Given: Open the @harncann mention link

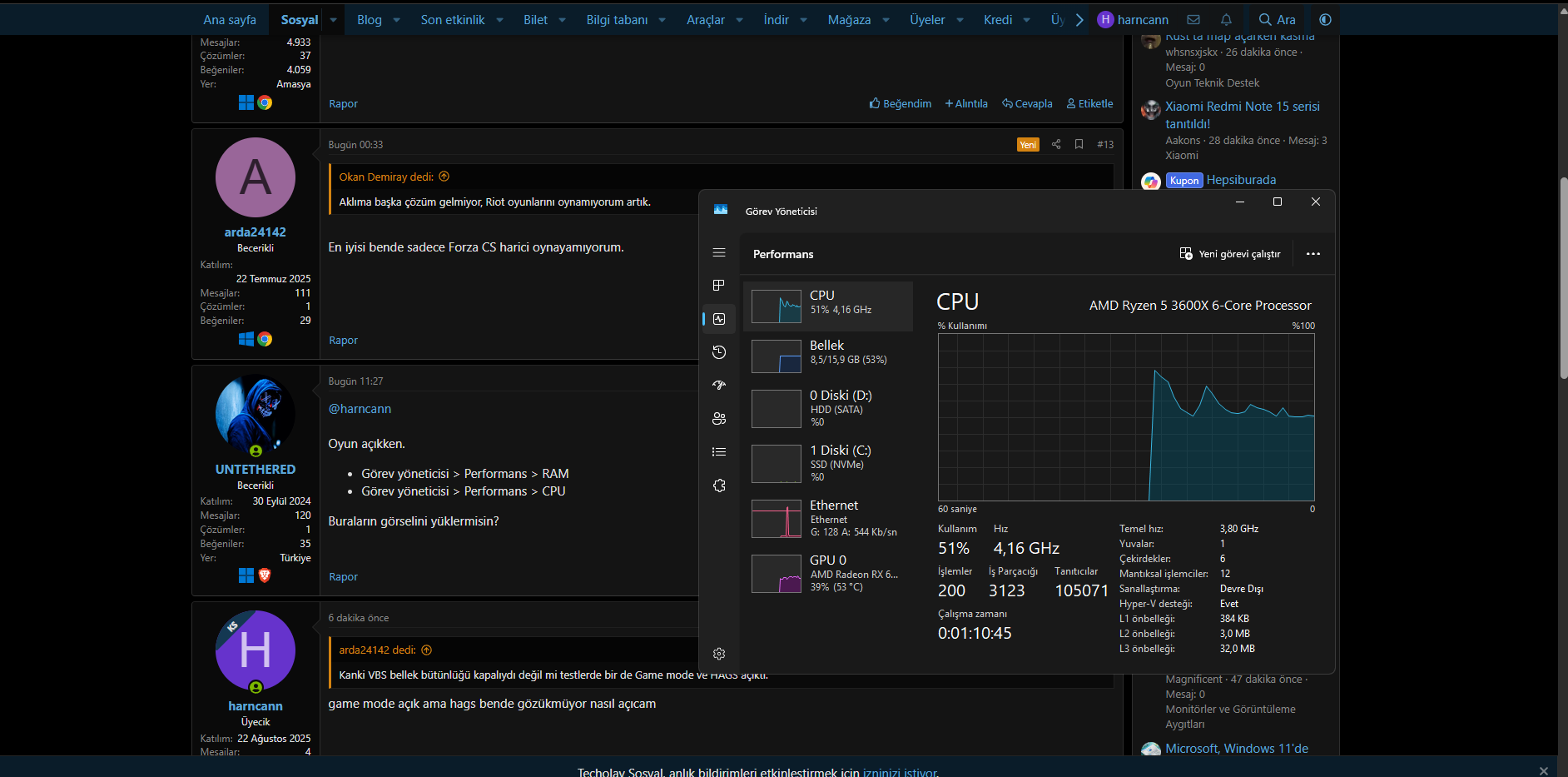Looking at the screenshot, I should click(x=360, y=409).
